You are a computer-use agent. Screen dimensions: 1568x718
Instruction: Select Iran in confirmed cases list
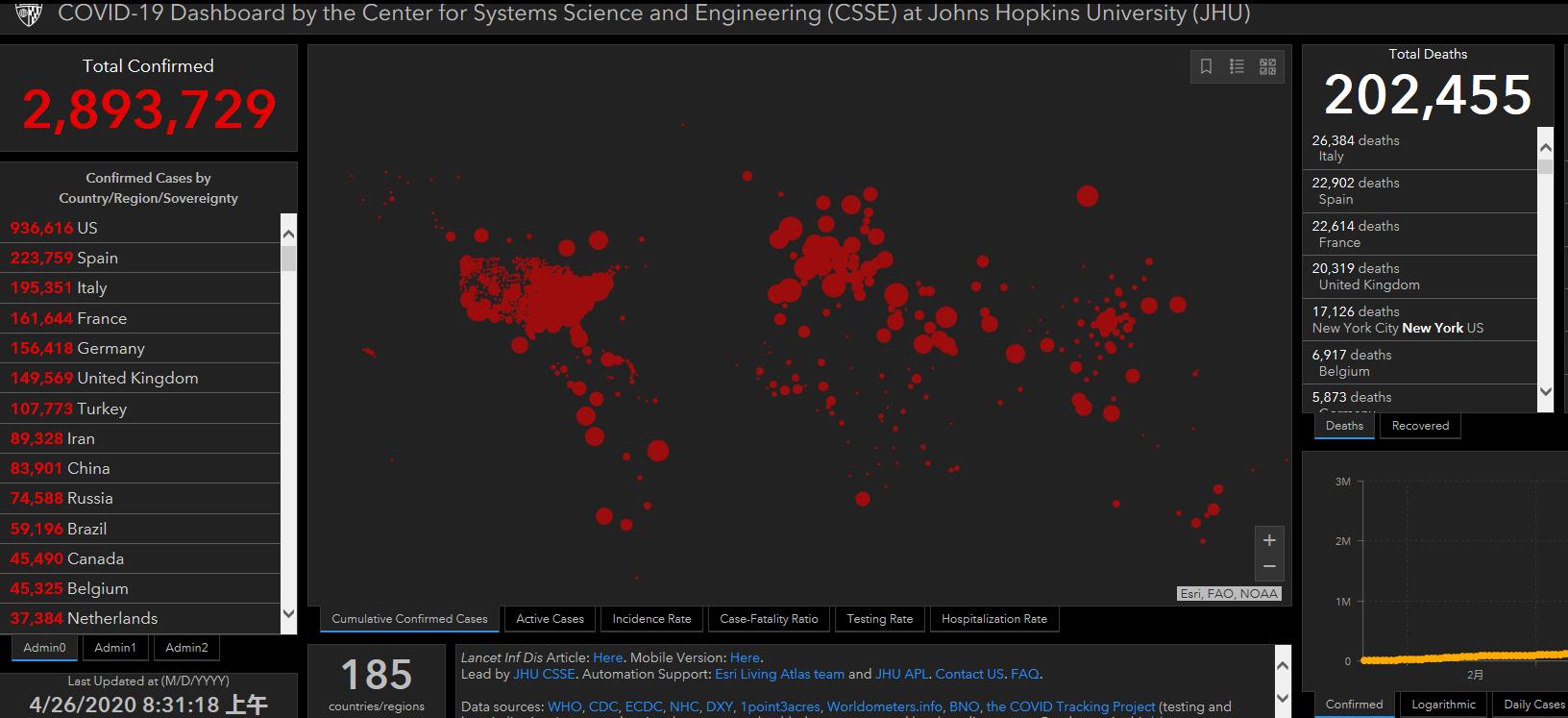click(140, 438)
